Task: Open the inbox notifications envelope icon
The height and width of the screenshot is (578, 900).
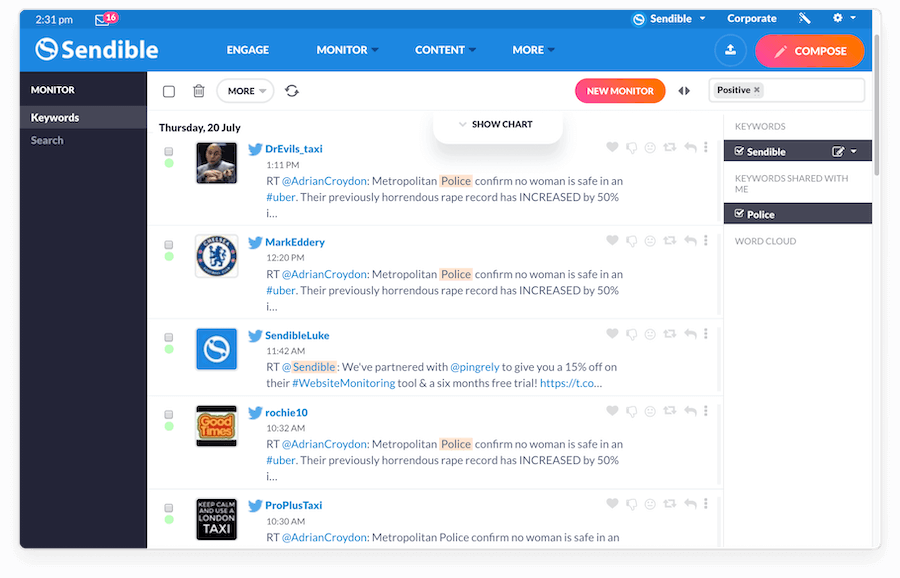Action: [x=102, y=20]
